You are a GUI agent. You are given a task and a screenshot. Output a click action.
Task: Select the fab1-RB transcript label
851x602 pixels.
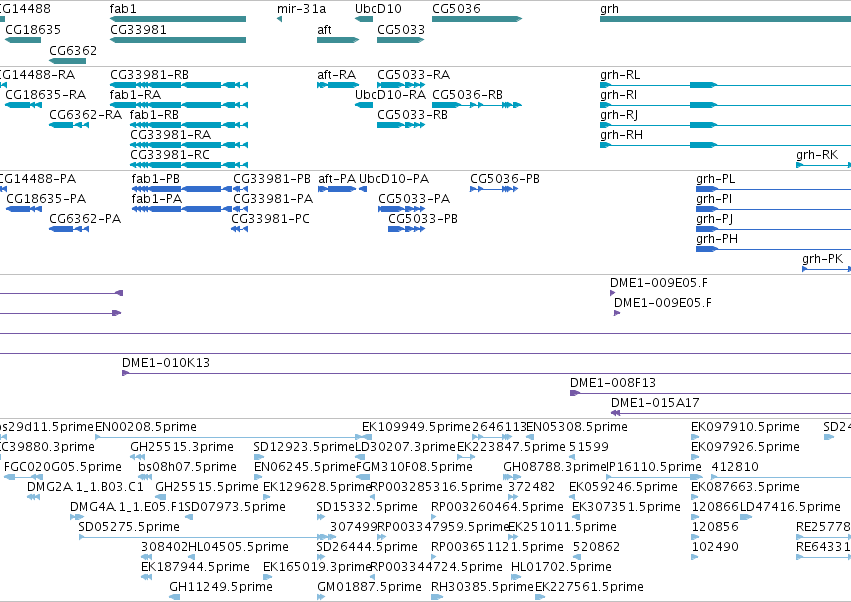(x=154, y=115)
